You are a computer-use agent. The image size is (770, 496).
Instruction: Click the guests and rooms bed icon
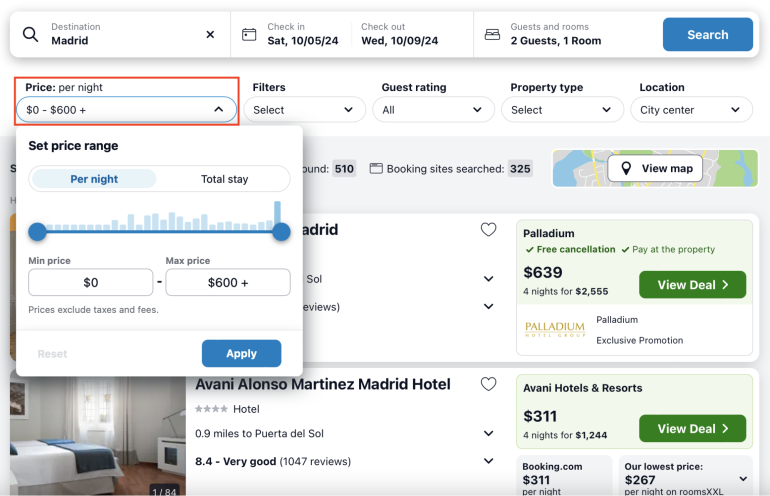(492, 34)
